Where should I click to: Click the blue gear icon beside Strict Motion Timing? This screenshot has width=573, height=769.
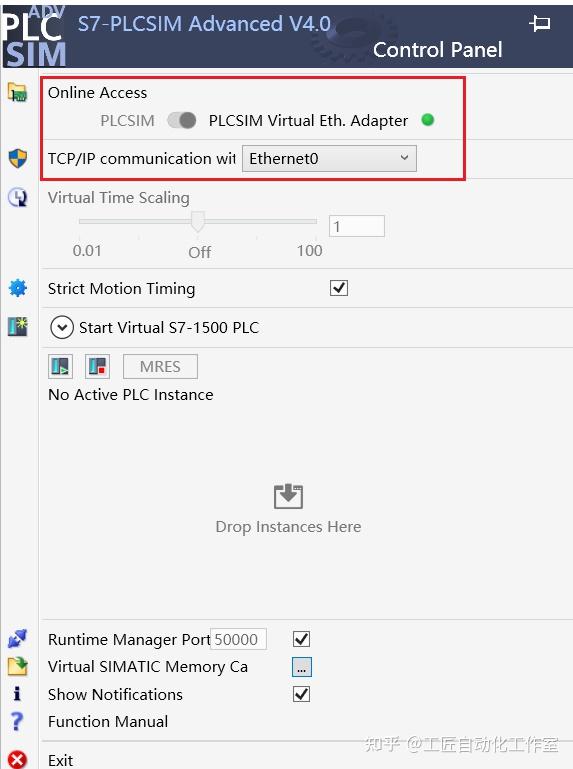pyautogui.click(x=18, y=288)
